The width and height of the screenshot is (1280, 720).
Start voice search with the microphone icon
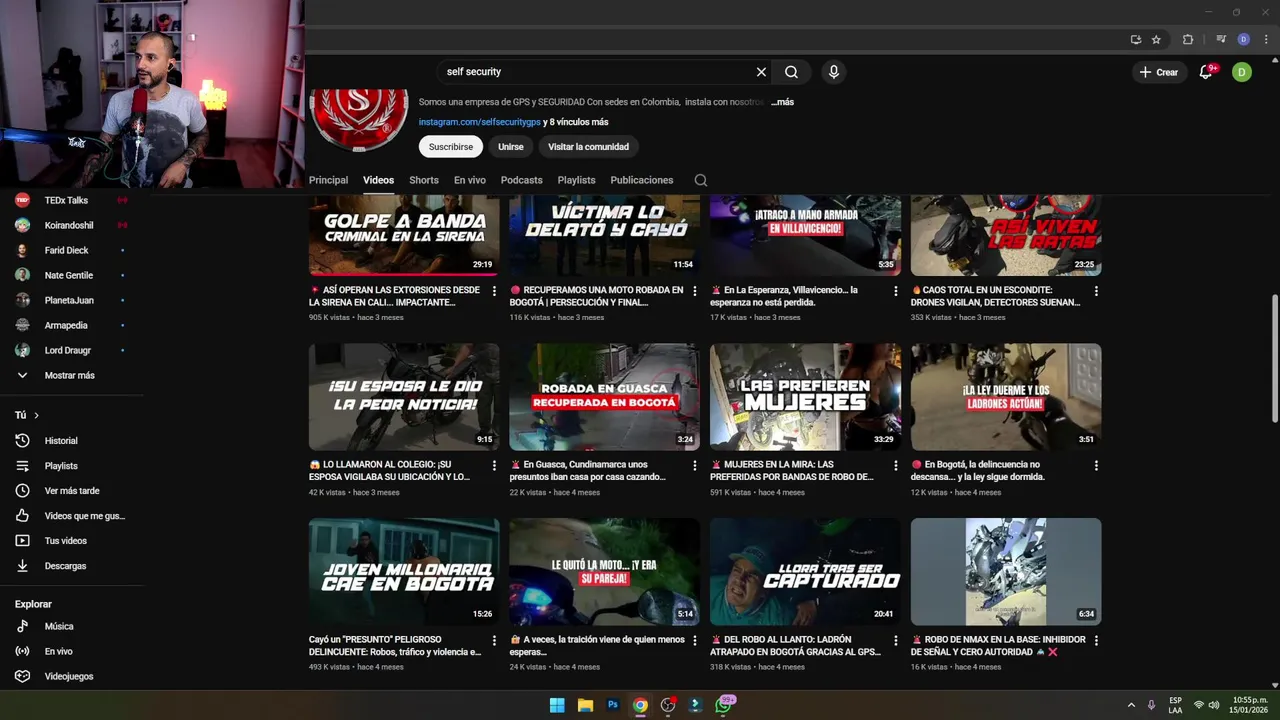(833, 72)
